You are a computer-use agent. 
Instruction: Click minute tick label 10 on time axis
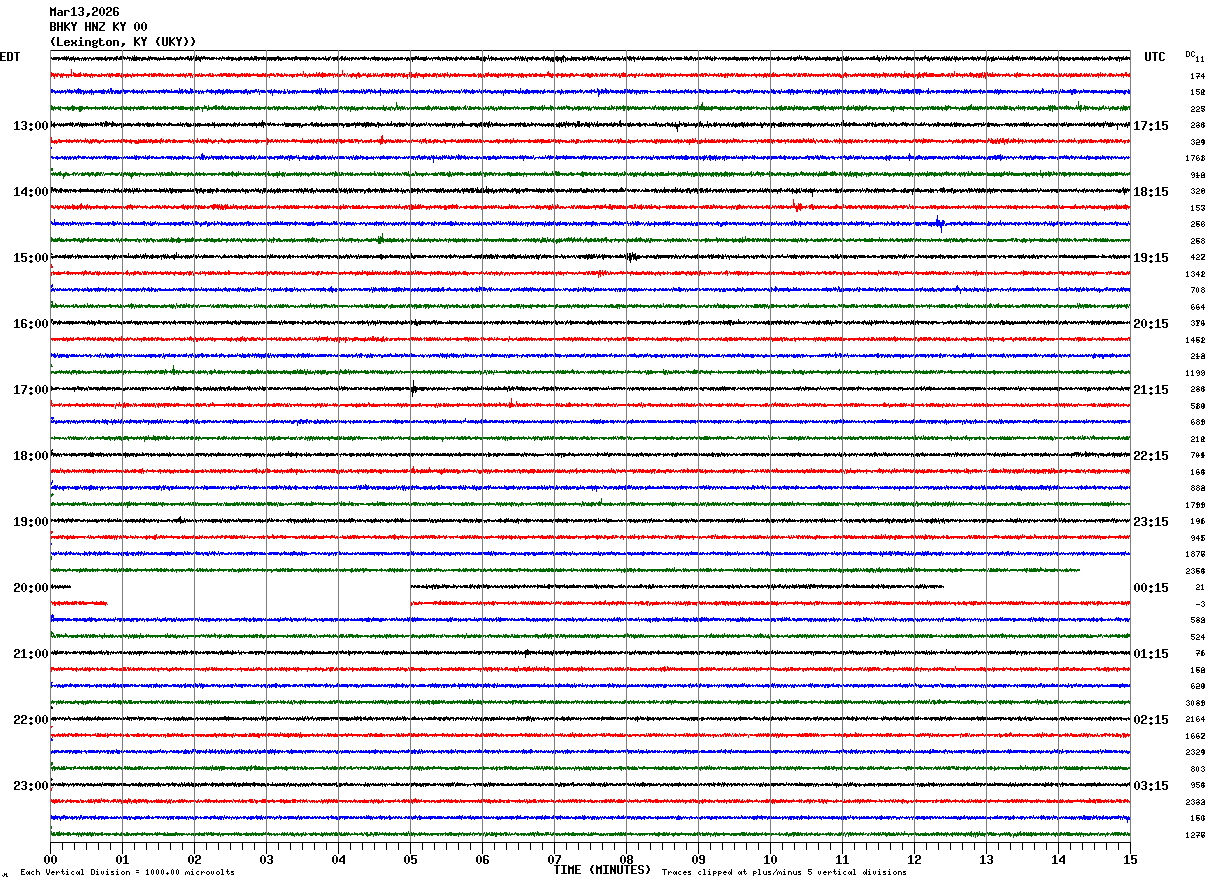[x=770, y=859]
